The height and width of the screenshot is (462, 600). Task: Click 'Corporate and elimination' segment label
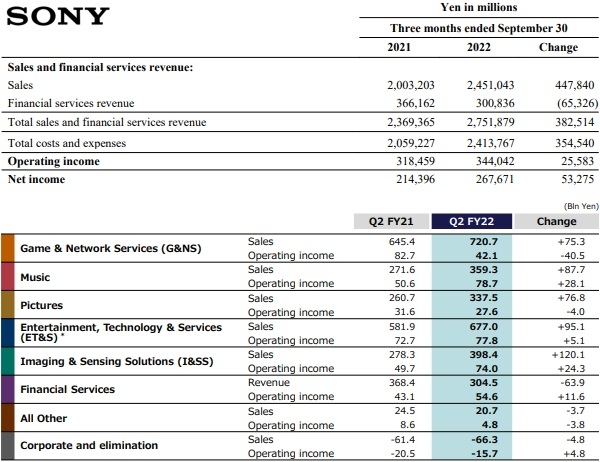pyautogui.click(x=89, y=446)
